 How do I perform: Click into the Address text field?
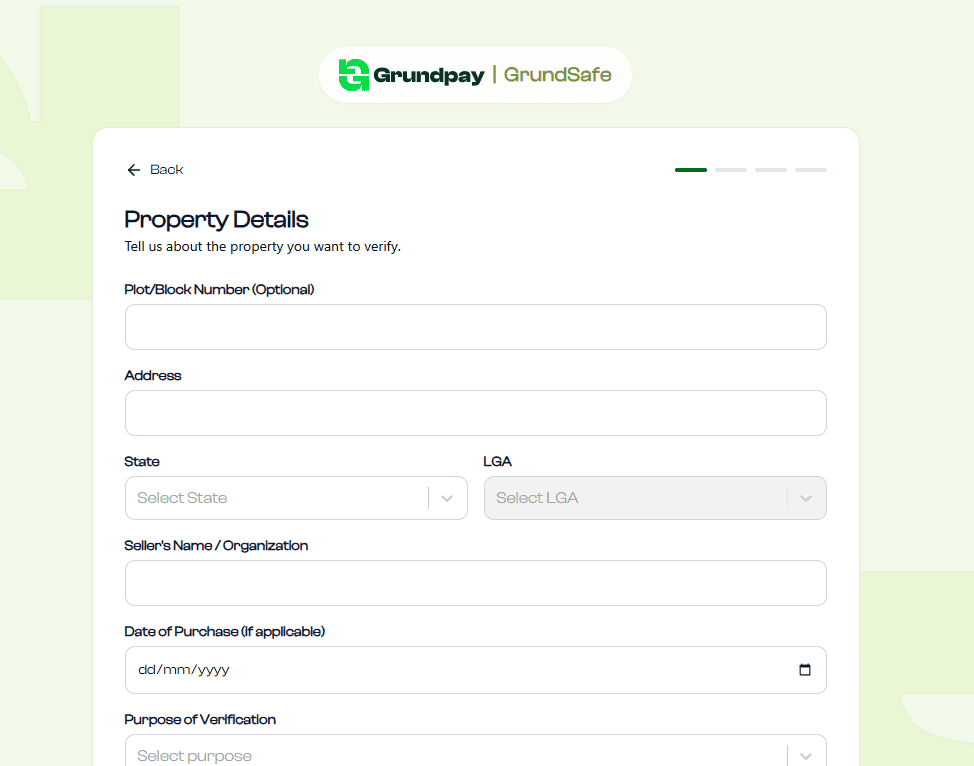click(475, 413)
